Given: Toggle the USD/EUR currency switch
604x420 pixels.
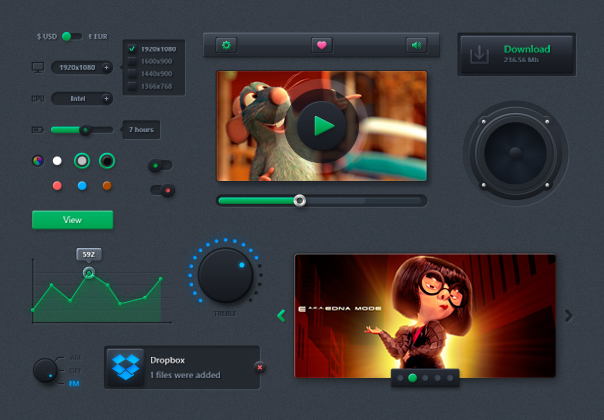Looking at the screenshot, I should (x=72, y=37).
